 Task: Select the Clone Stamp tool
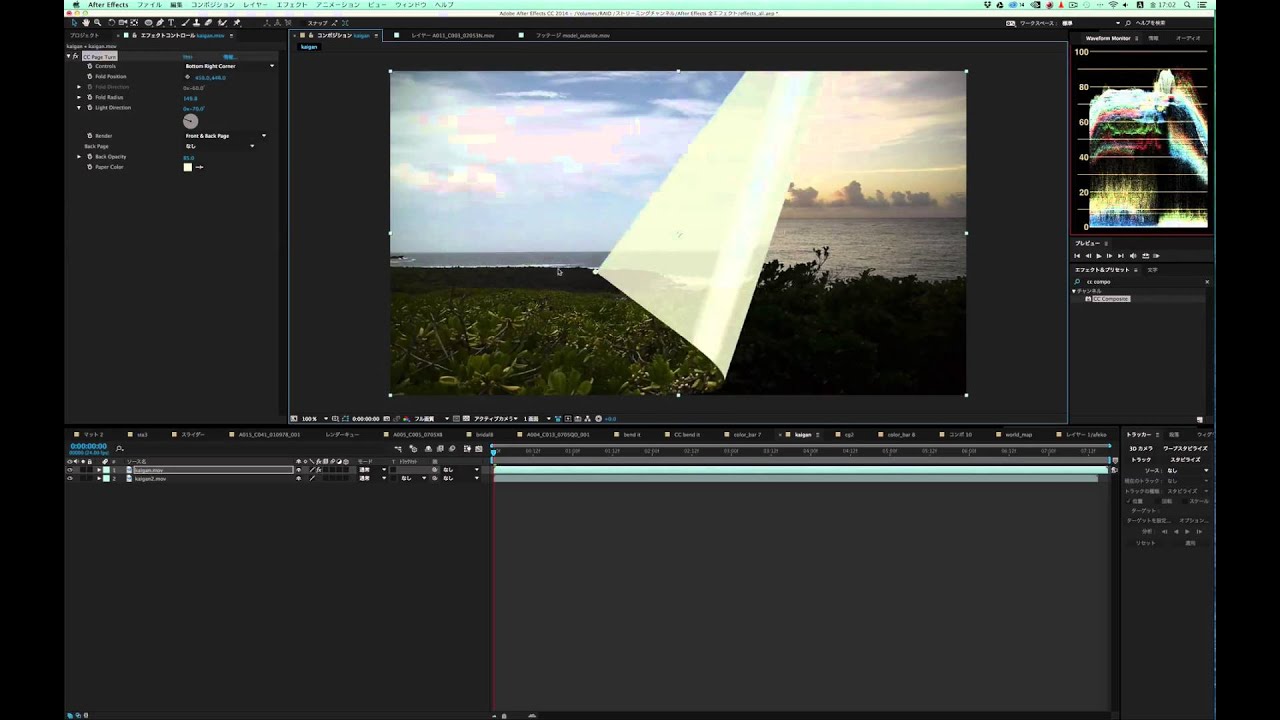pyautogui.click(x=196, y=22)
